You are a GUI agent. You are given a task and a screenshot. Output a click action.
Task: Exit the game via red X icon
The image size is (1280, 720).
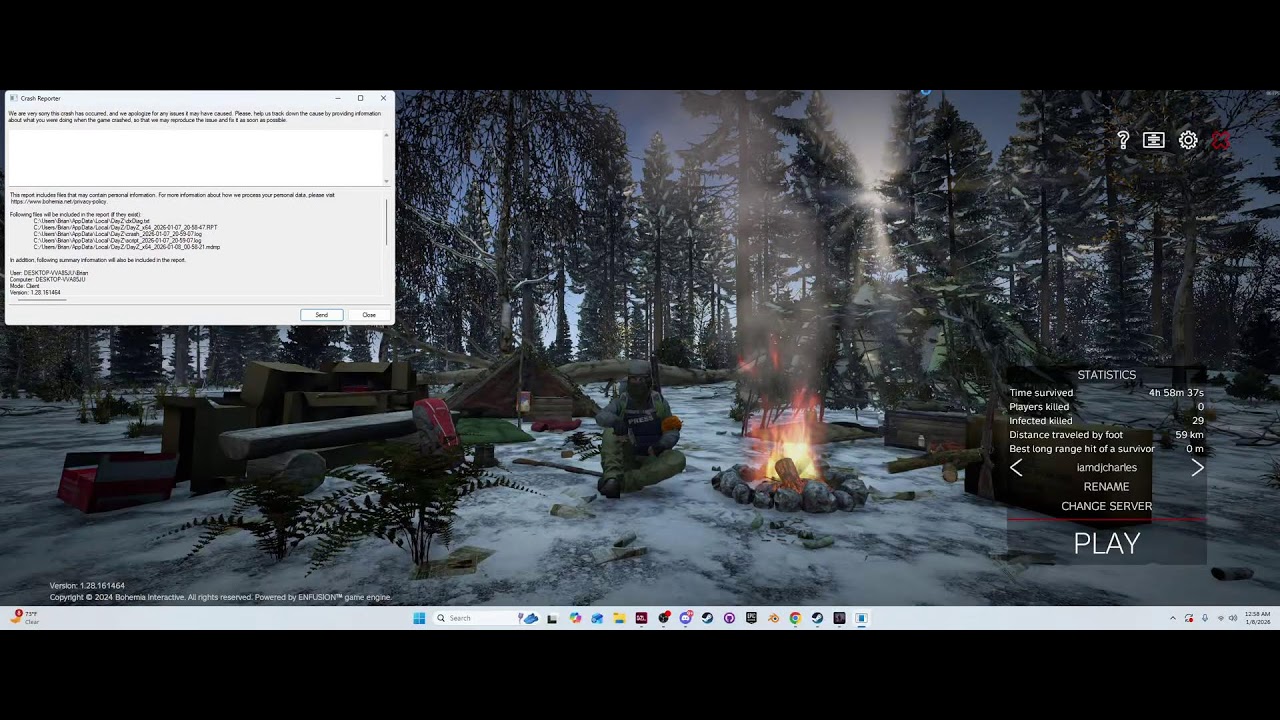coord(1220,141)
